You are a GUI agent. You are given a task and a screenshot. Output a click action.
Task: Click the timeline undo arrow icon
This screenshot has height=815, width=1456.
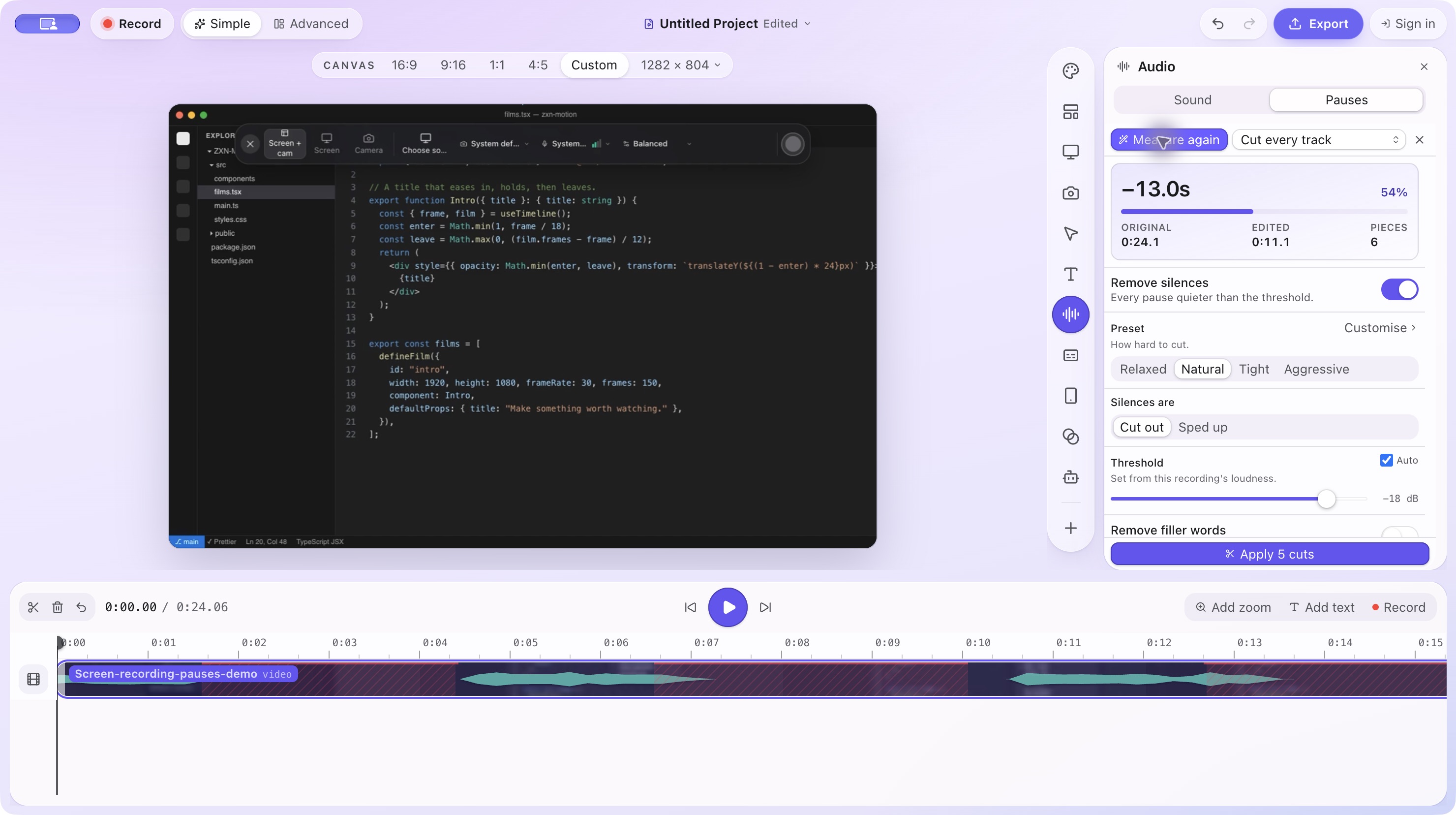pyautogui.click(x=81, y=607)
